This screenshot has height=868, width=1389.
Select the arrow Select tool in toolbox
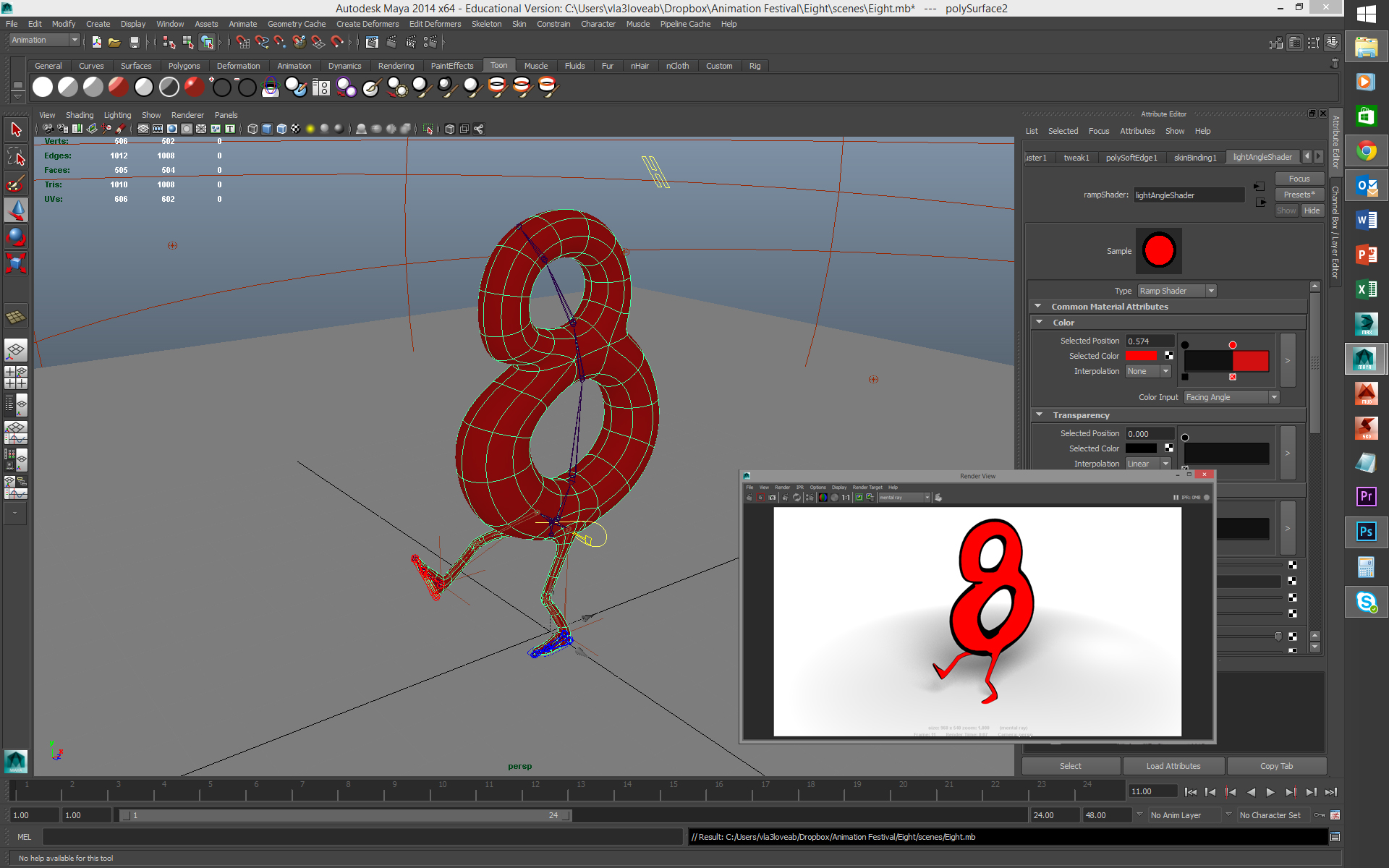[16, 130]
